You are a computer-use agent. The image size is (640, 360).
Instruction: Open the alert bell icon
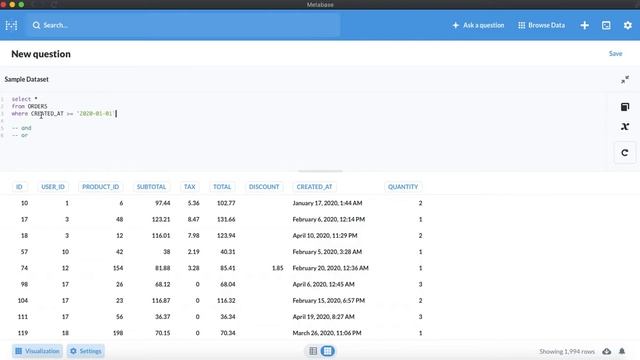622,351
